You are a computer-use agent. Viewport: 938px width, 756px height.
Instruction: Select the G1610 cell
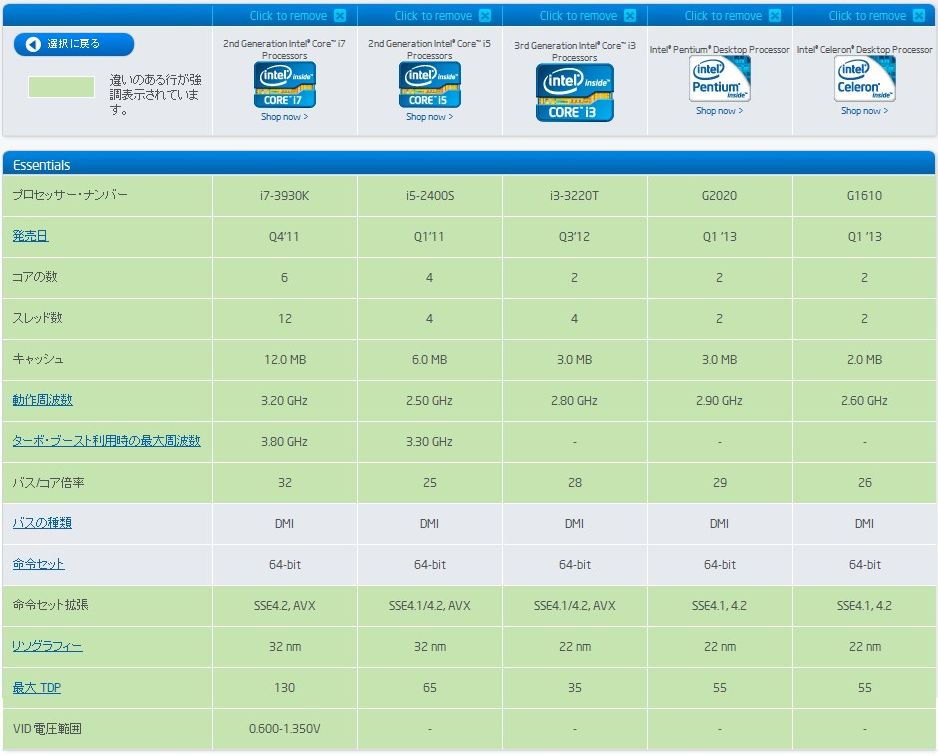tap(864, 196)
